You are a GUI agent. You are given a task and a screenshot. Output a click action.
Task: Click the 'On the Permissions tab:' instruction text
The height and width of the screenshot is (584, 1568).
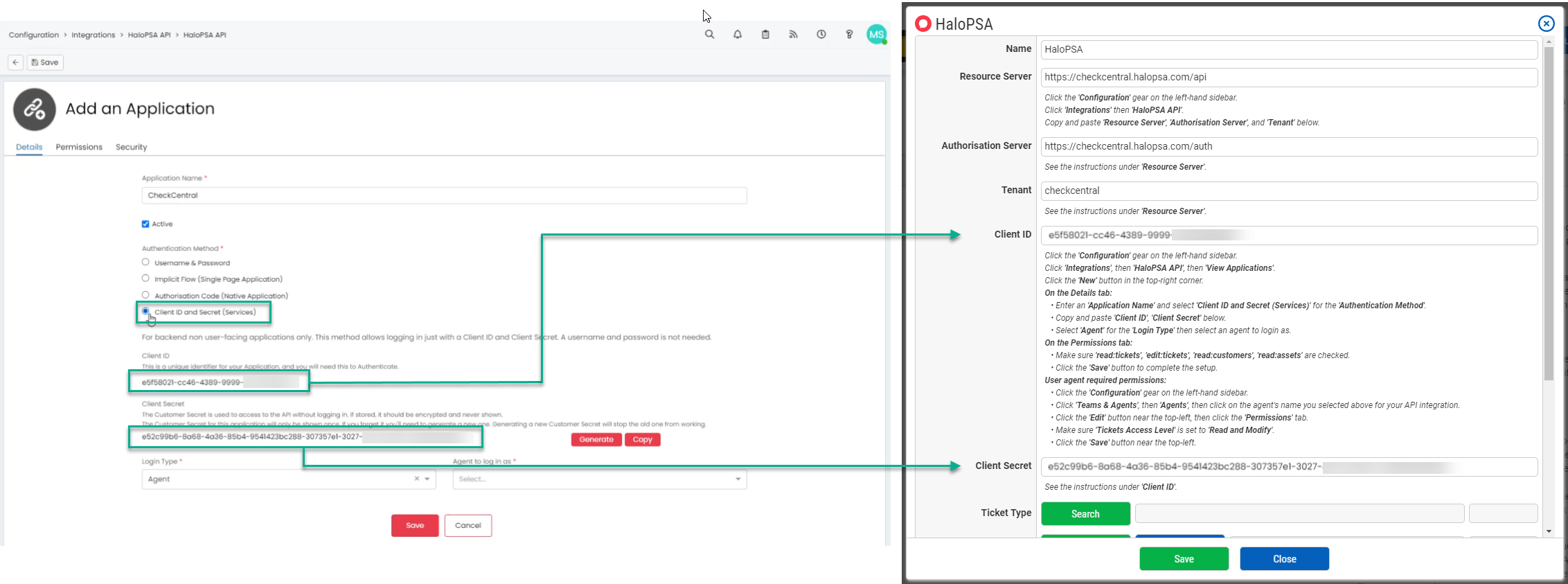tap(1088, 343)
